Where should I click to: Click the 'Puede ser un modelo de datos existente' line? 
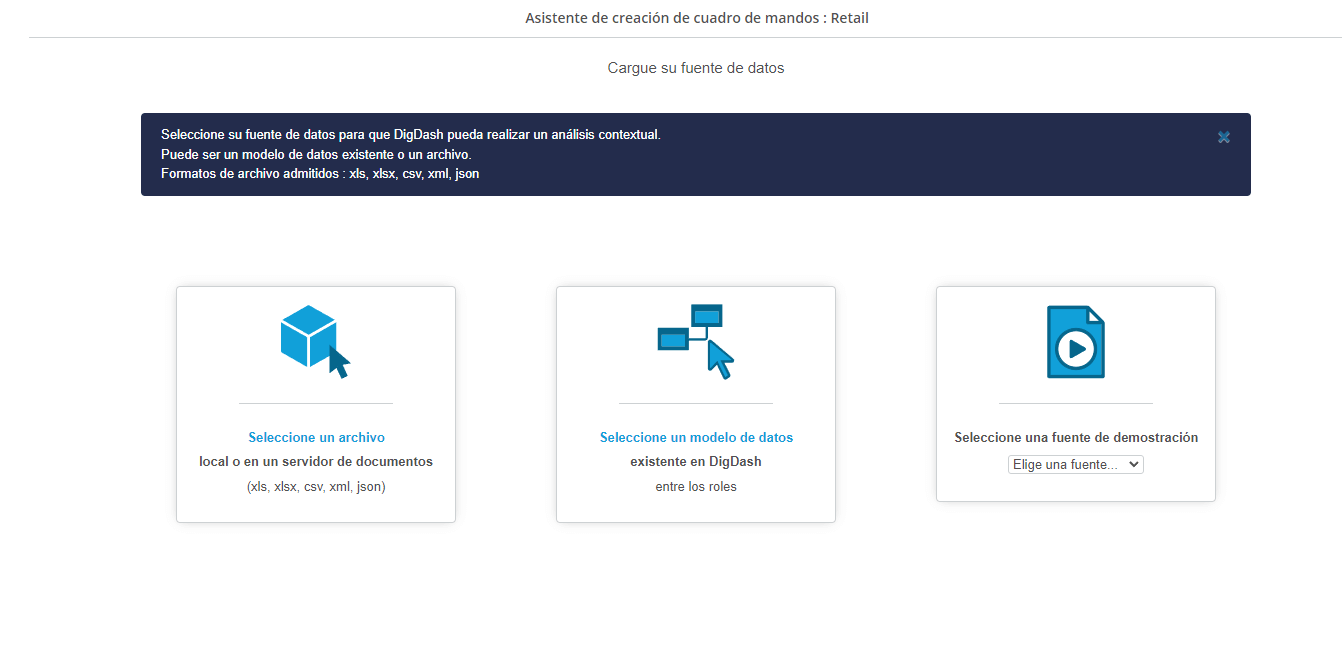point(316,155)
